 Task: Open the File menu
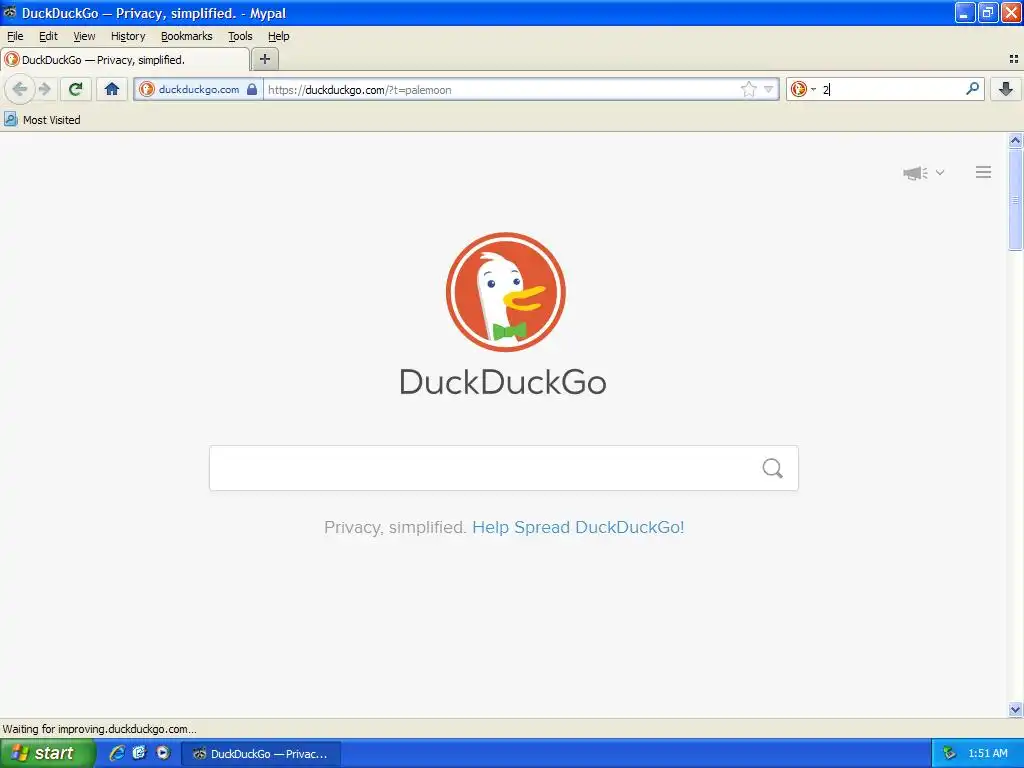tap(15, 36)
